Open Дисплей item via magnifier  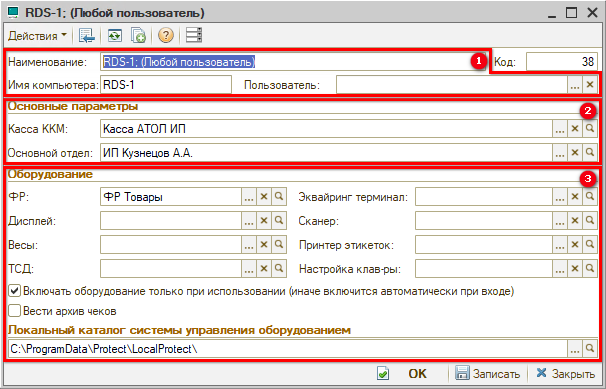tap(279, 221)
